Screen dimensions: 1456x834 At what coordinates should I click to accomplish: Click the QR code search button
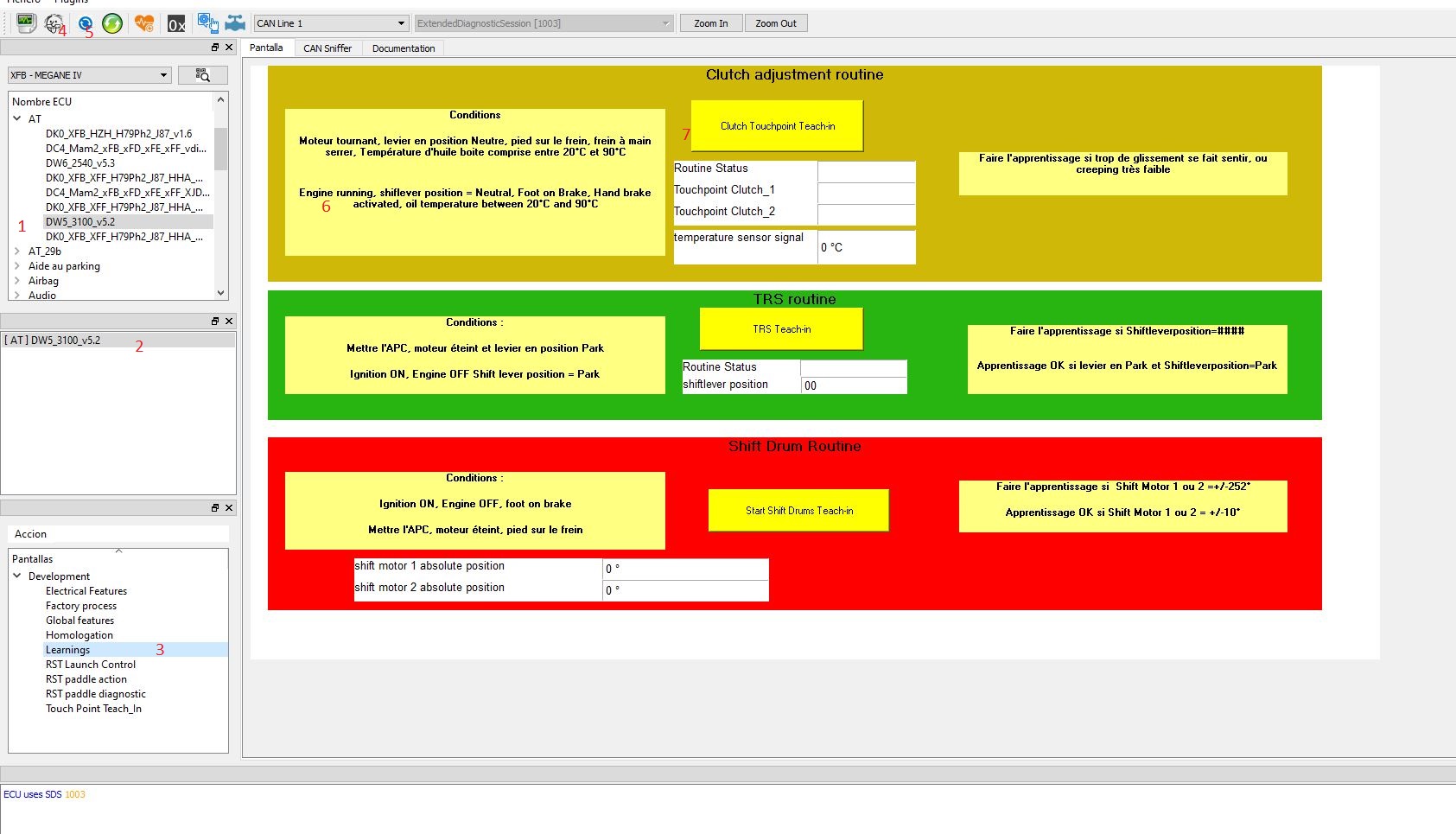(202, 75)
